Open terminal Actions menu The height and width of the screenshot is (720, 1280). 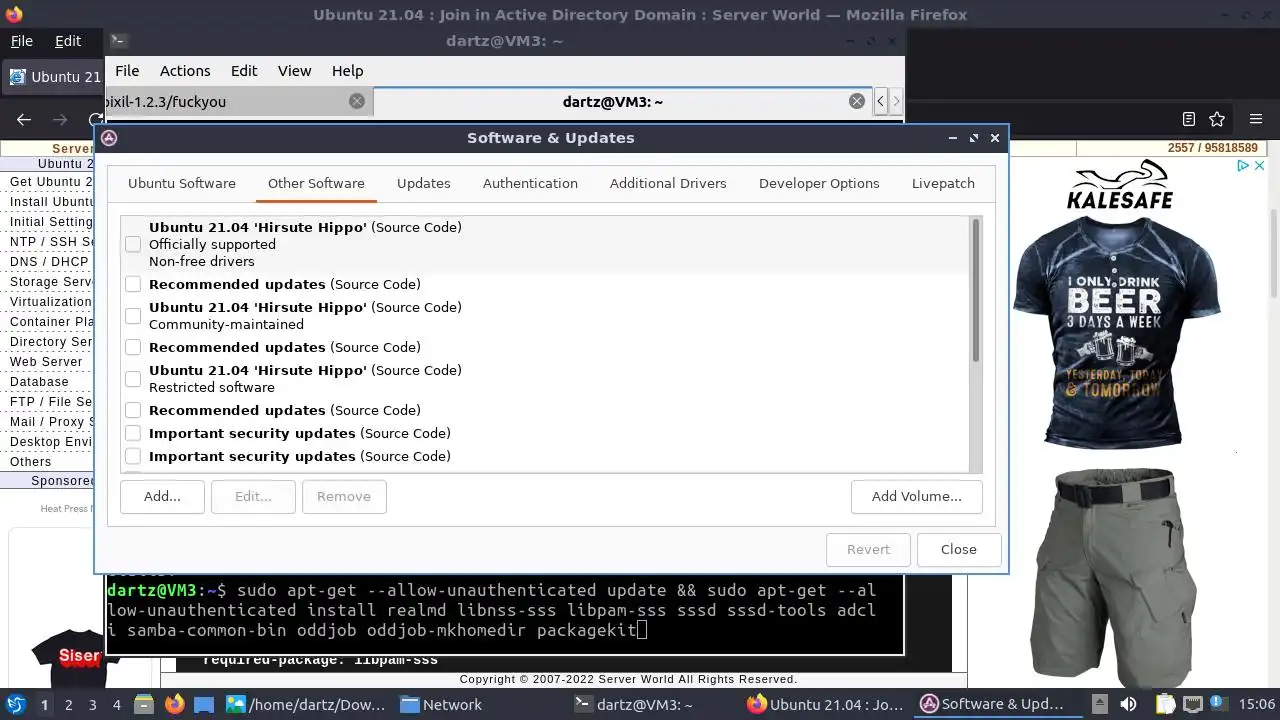185,71
